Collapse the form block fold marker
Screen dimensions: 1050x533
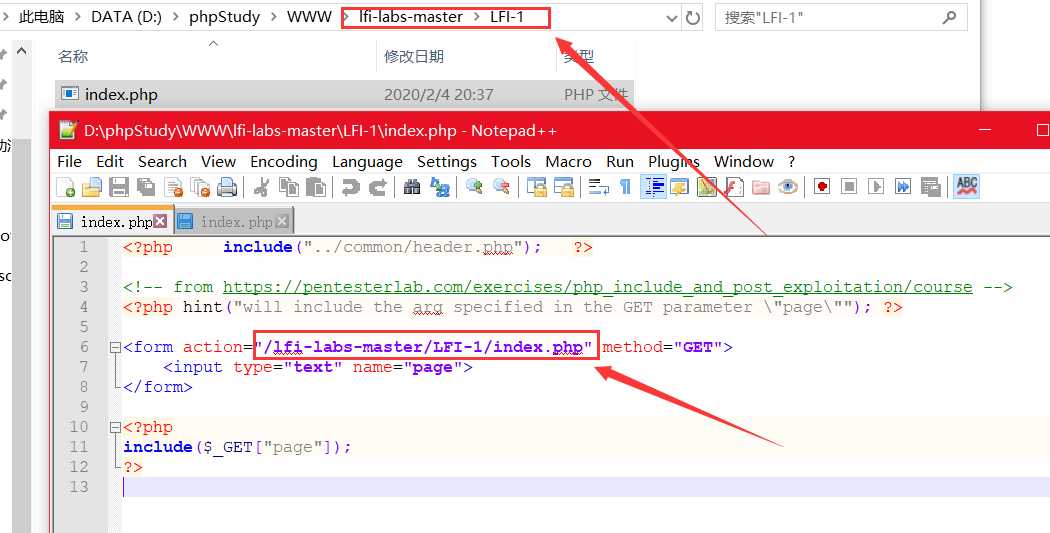pyautogui.click(x=115, y=347)
